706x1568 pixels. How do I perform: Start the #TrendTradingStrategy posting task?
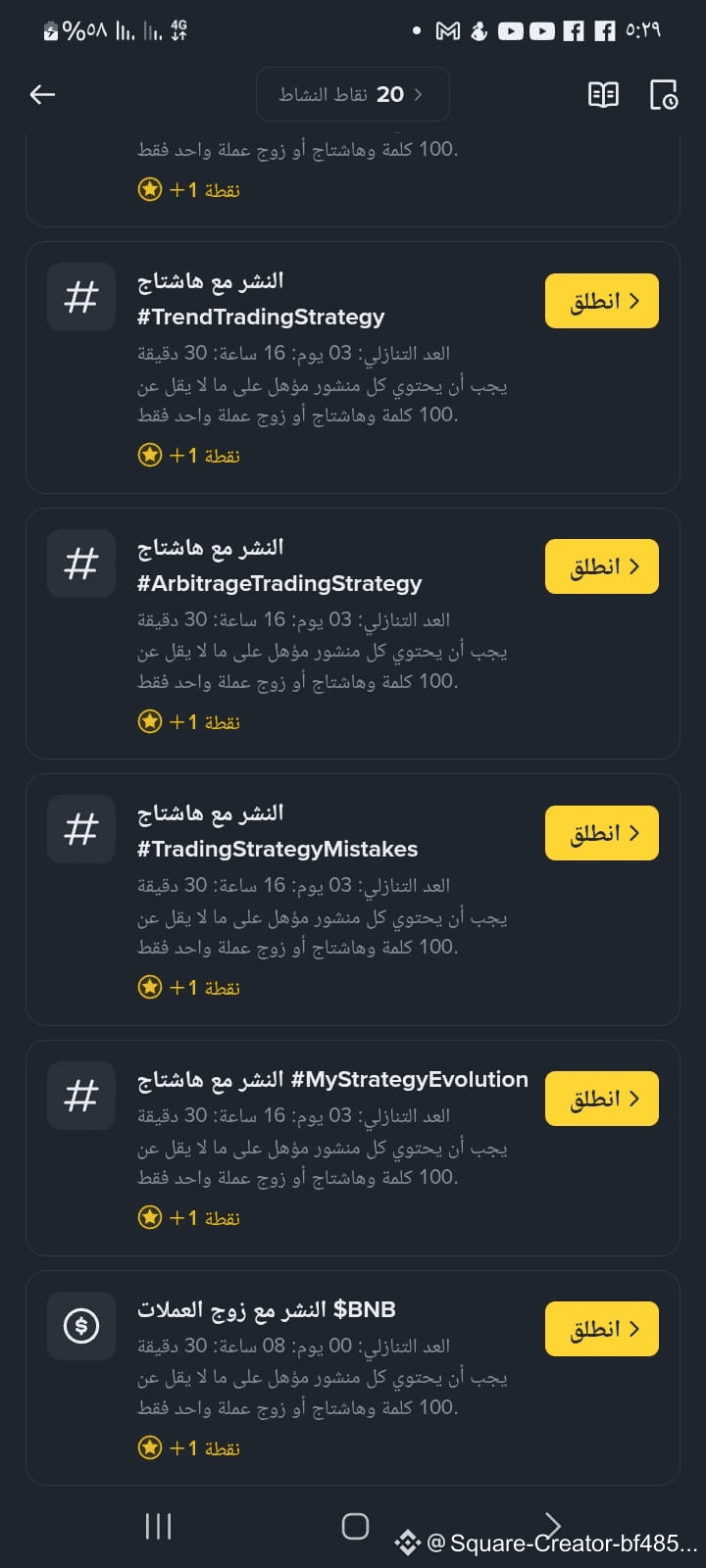tap(601, 301)
